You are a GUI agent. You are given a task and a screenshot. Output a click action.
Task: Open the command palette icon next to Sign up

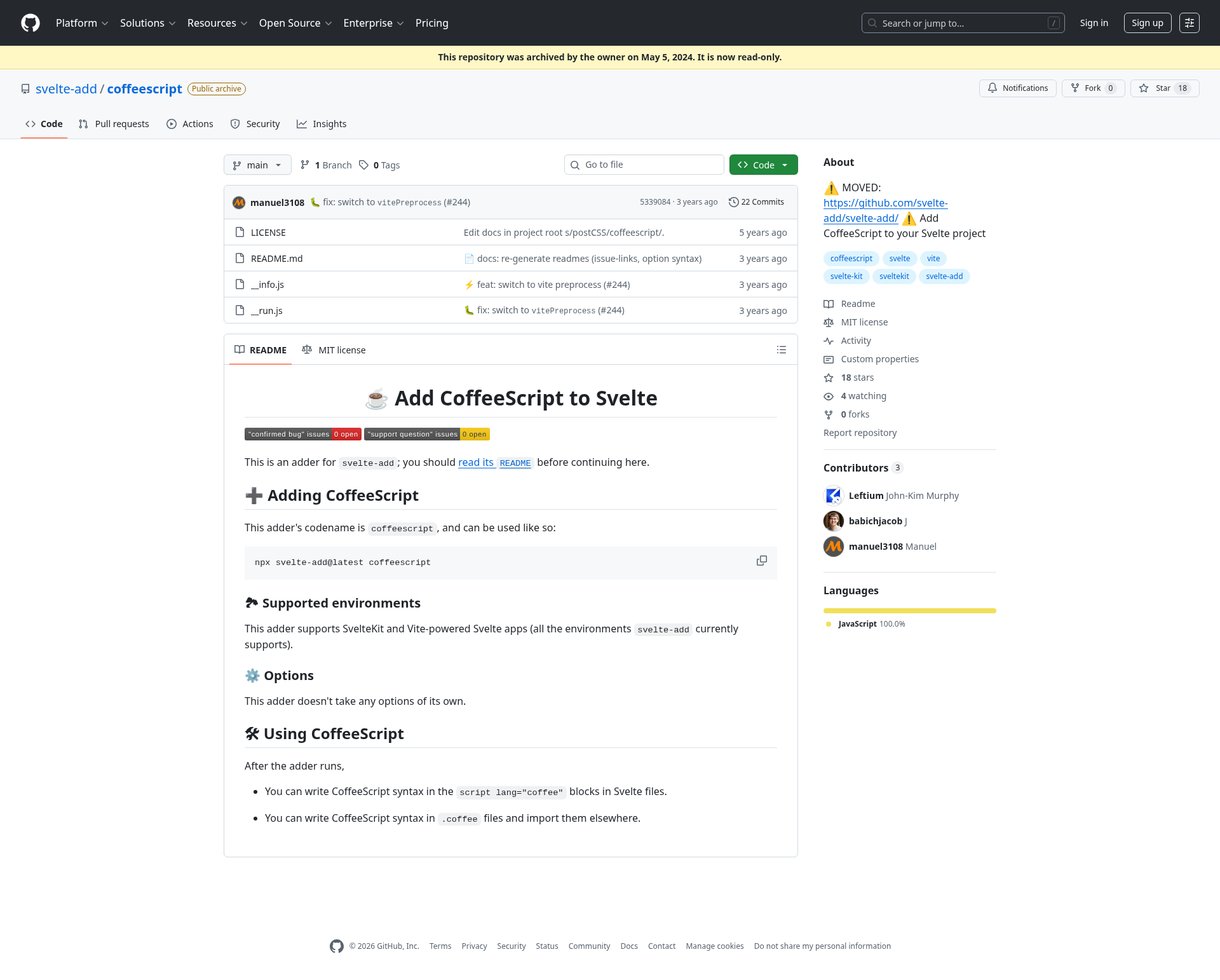click(1189, 23)
